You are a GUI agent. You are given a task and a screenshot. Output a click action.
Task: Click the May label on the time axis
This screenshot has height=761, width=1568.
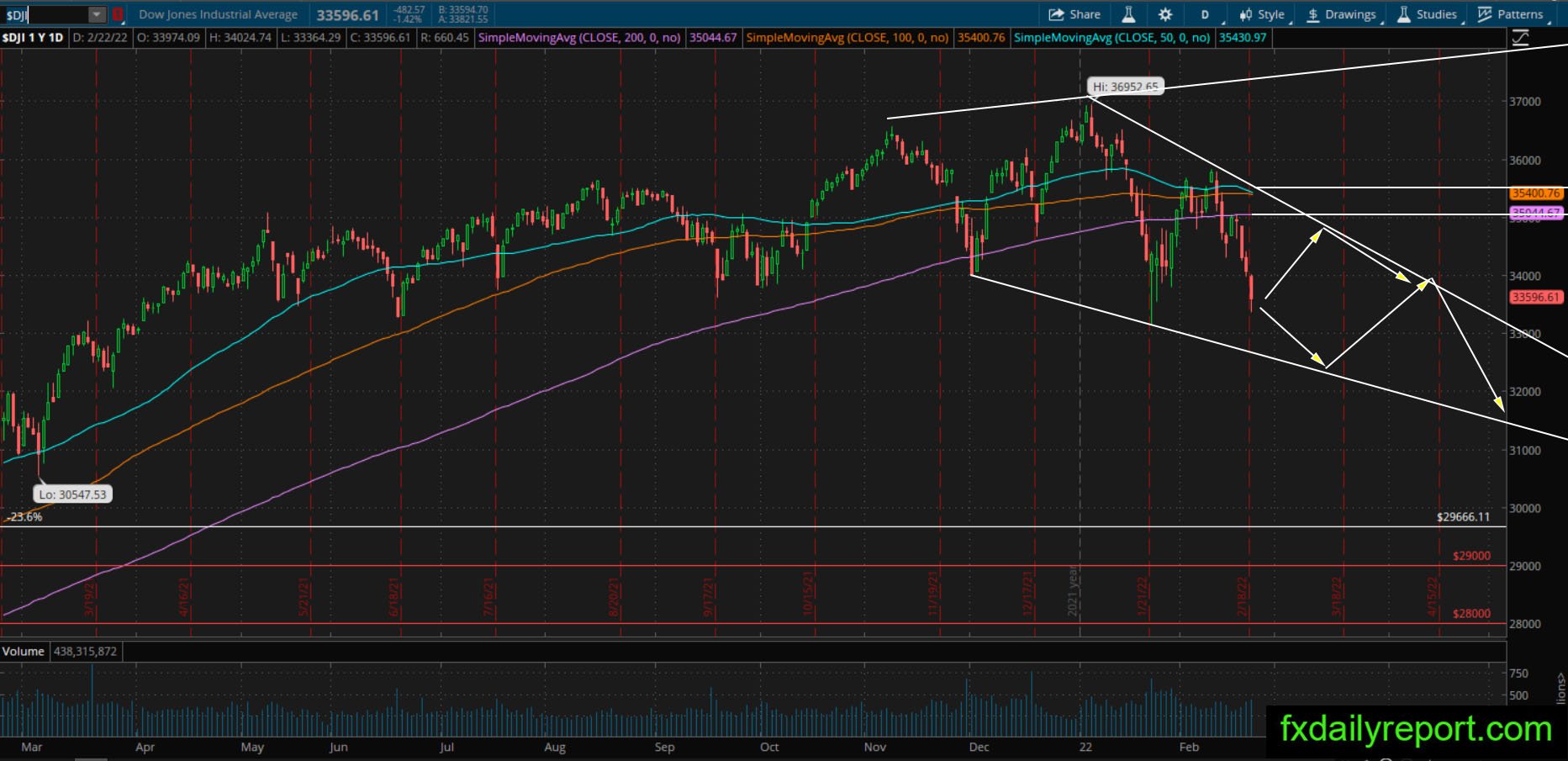coord(252,747)
